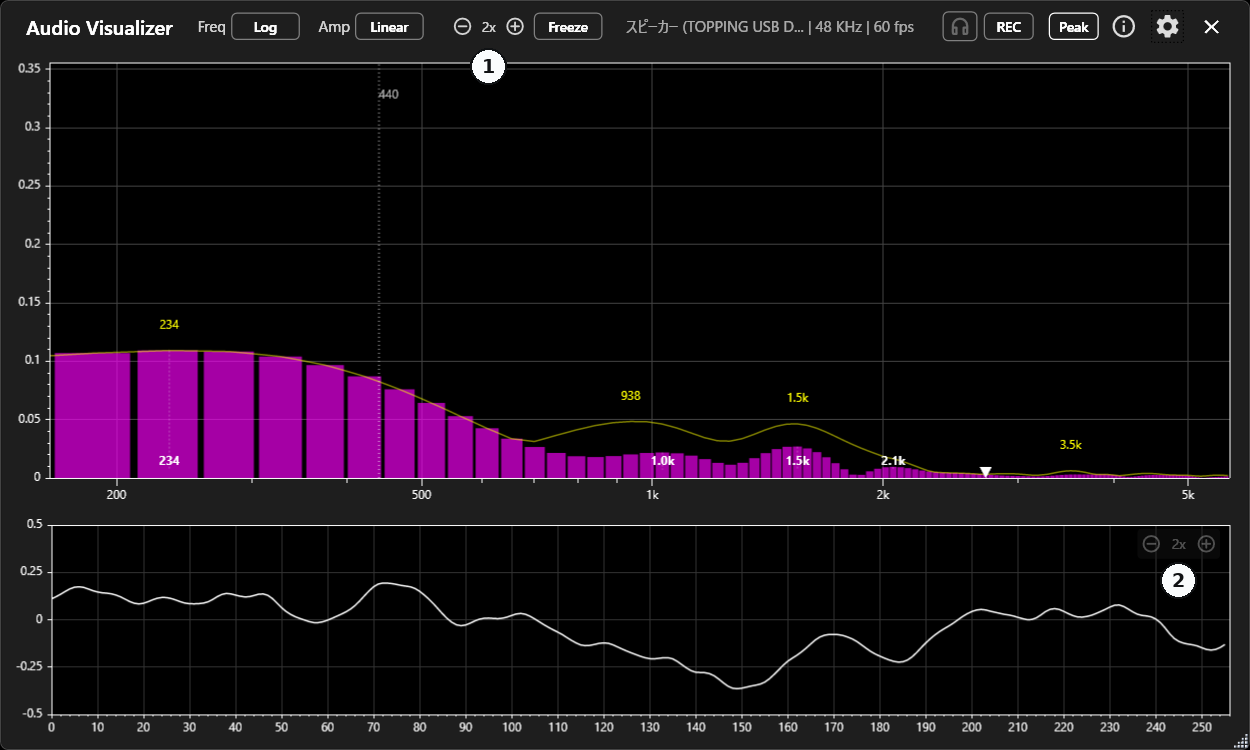
Task: Close the Audio Visualizer window
Action: click(x=1211, y=27)
